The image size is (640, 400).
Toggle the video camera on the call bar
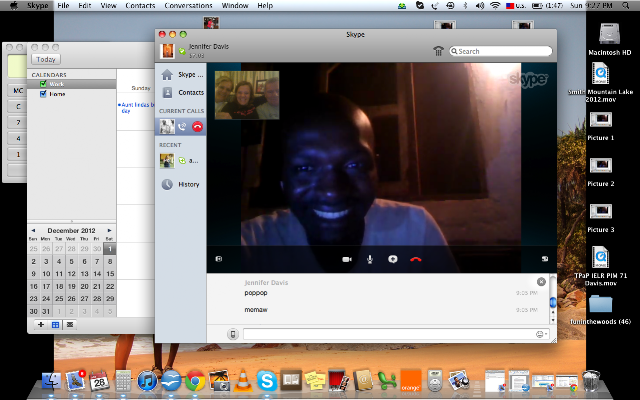(347, 259)
